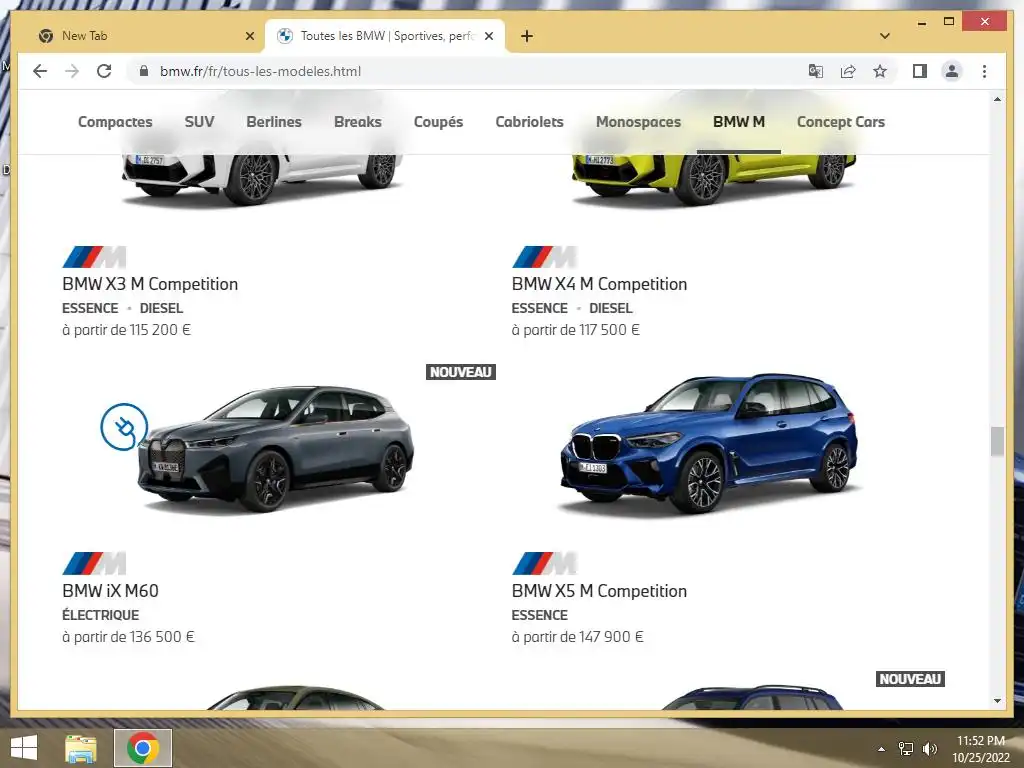Click DIESEL label under BMW X4 M Competition

611,308
